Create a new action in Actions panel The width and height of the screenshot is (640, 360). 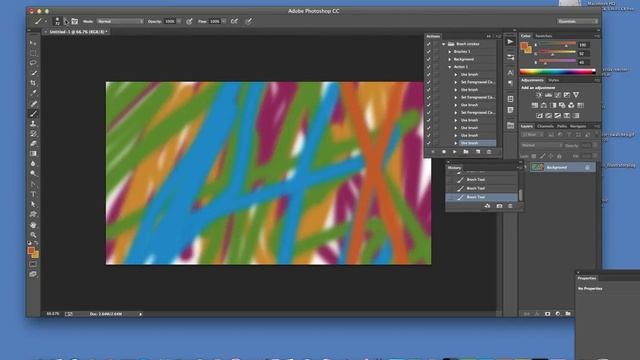click(x=478, y=152)
